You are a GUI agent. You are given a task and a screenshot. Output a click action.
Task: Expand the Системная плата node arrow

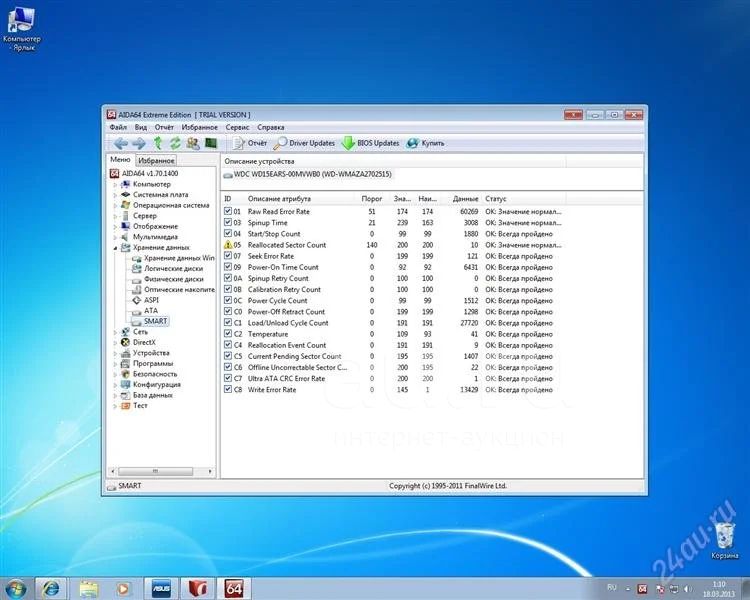115,195
